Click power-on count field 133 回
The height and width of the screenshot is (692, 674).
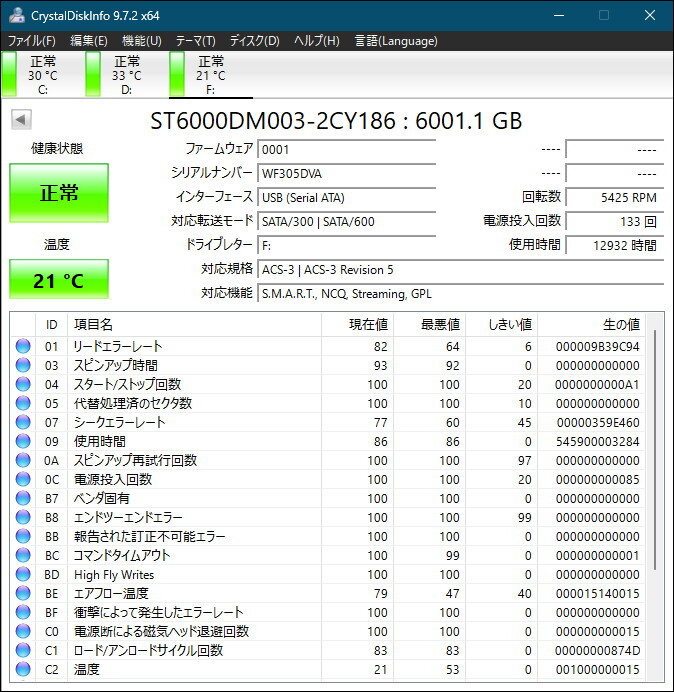click(615, 221)
